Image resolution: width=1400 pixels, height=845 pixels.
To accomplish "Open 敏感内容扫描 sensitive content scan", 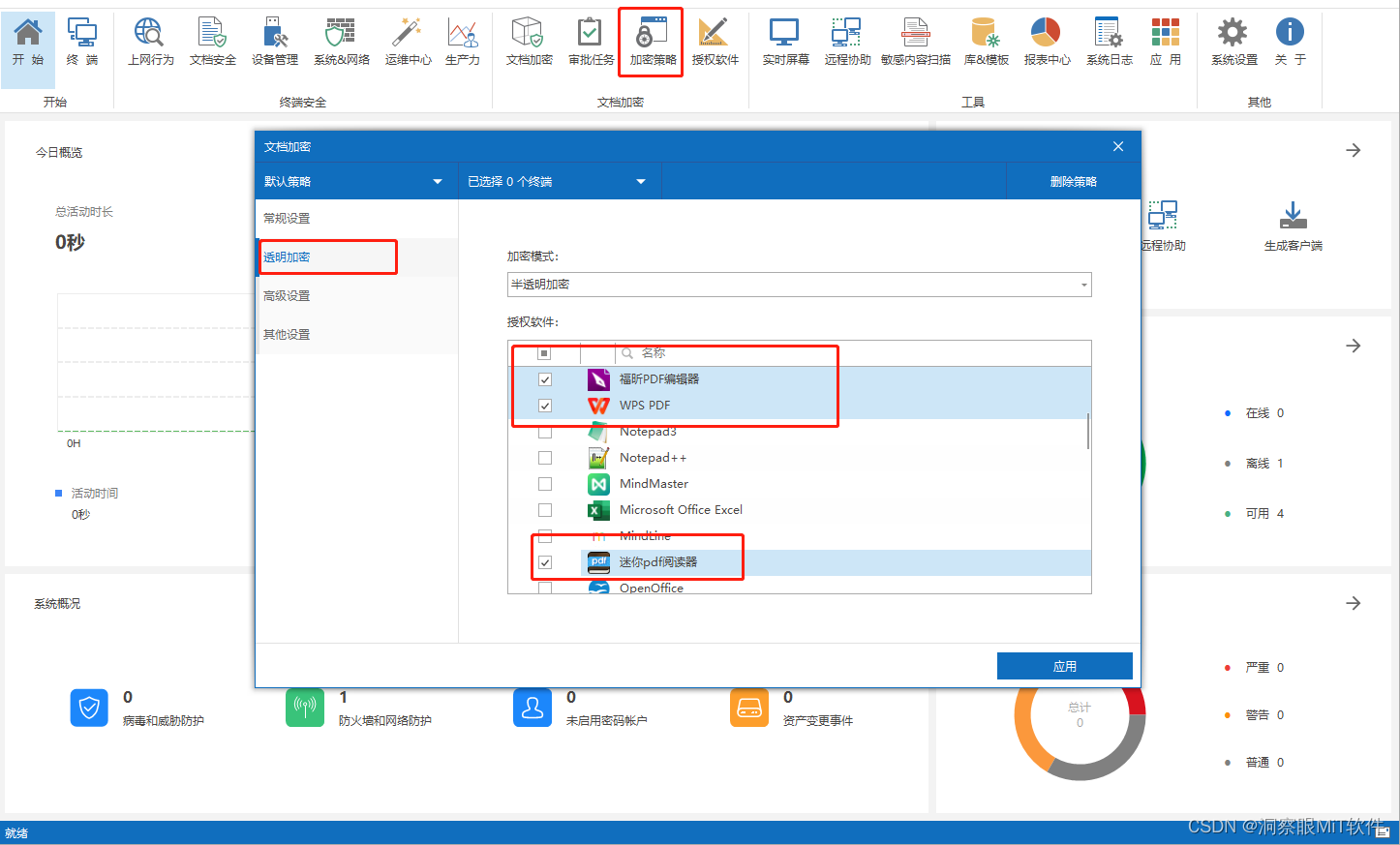I will click(915, 42).
